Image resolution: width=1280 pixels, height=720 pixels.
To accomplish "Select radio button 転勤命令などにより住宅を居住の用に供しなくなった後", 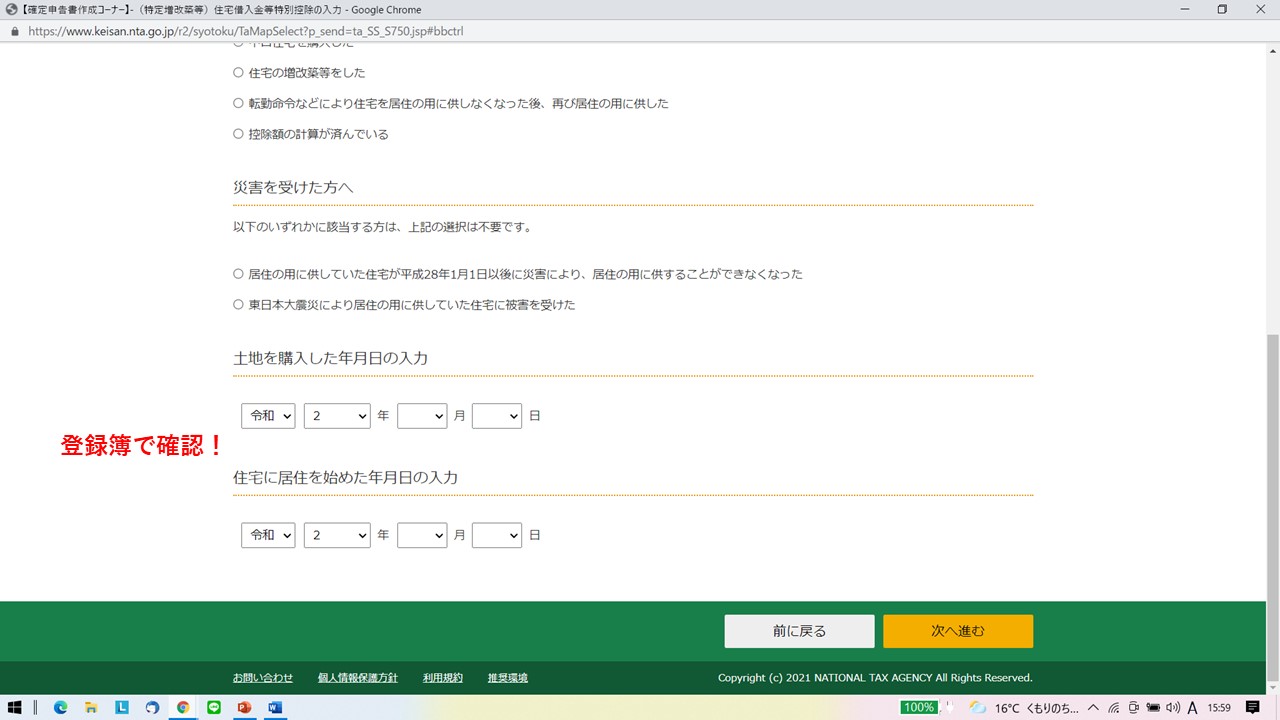I will [x=238, y=103].
